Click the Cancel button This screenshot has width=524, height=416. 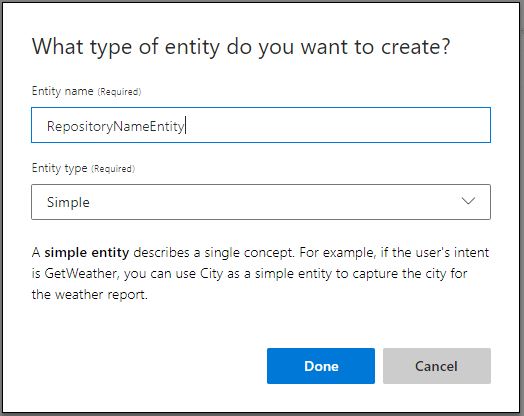pos(437,366)
